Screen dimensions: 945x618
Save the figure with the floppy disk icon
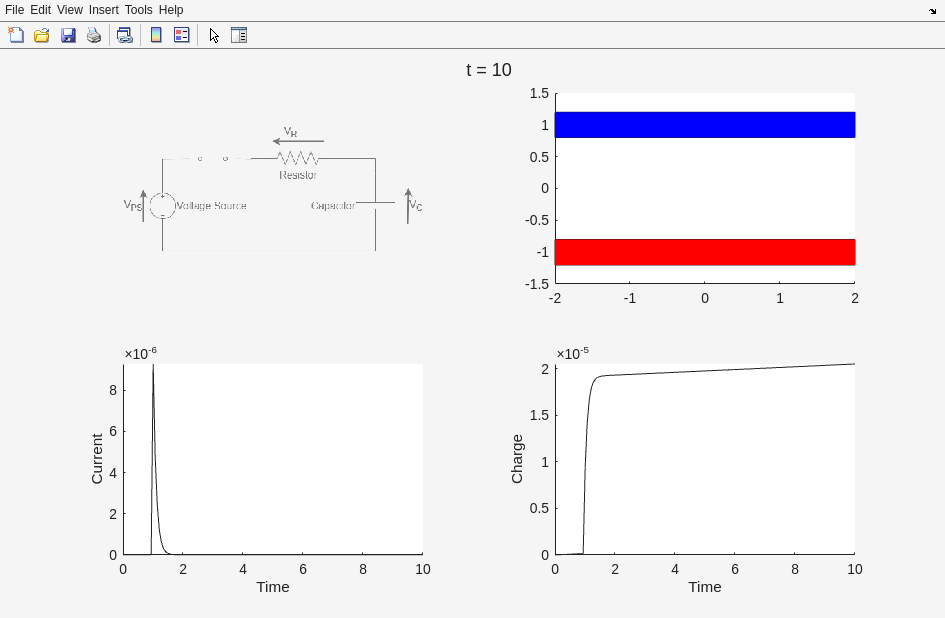pos(68,35)
